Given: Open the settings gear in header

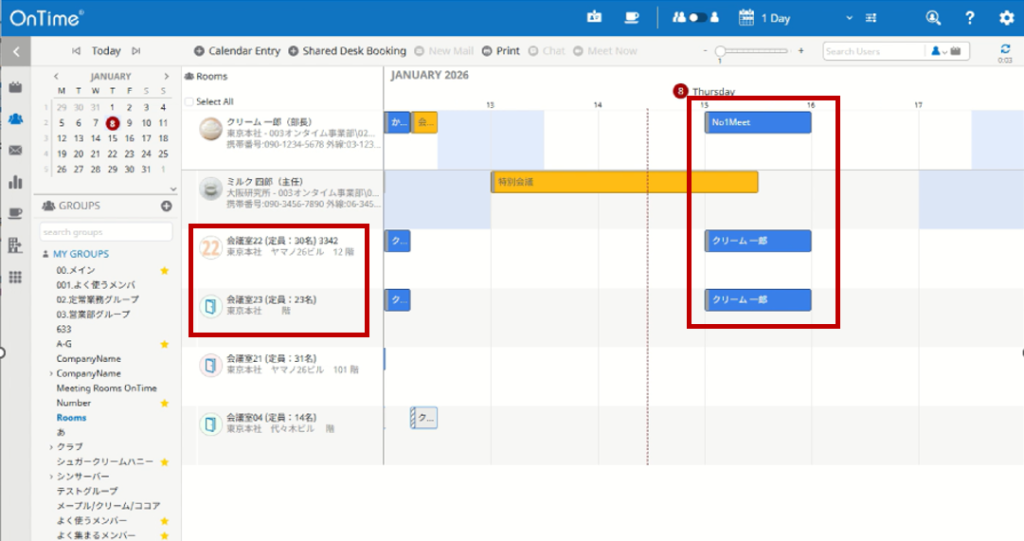Looking at the screenshot, I should click(1006, 18).
